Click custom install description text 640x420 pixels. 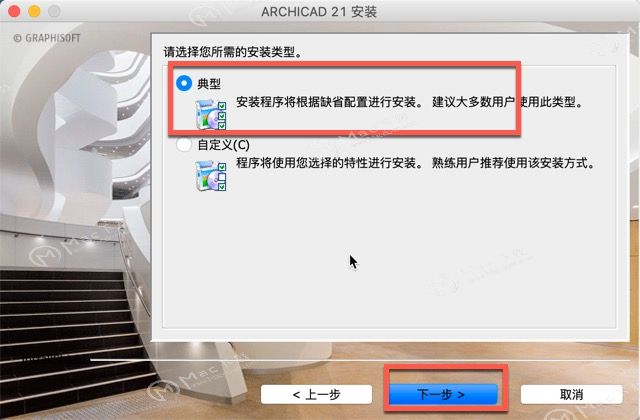point(415,163)
